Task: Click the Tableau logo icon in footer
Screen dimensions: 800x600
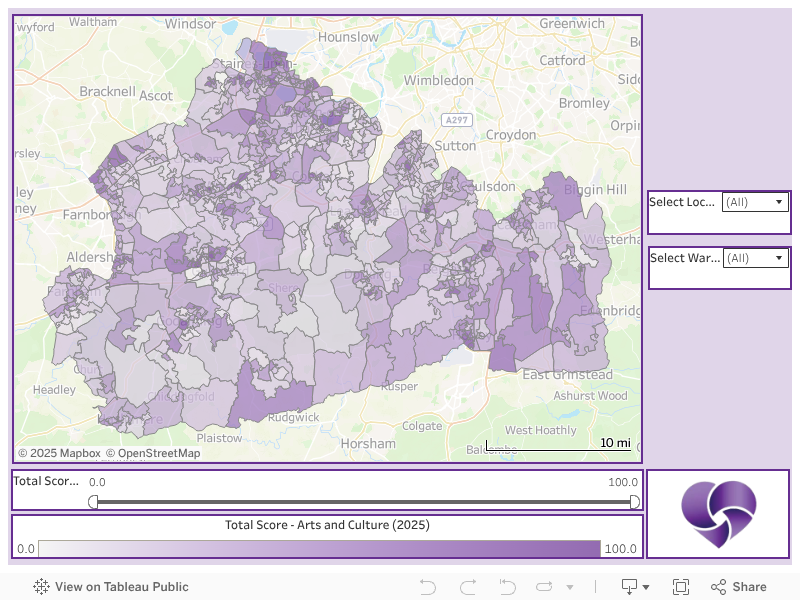Action: pos(41,587)
